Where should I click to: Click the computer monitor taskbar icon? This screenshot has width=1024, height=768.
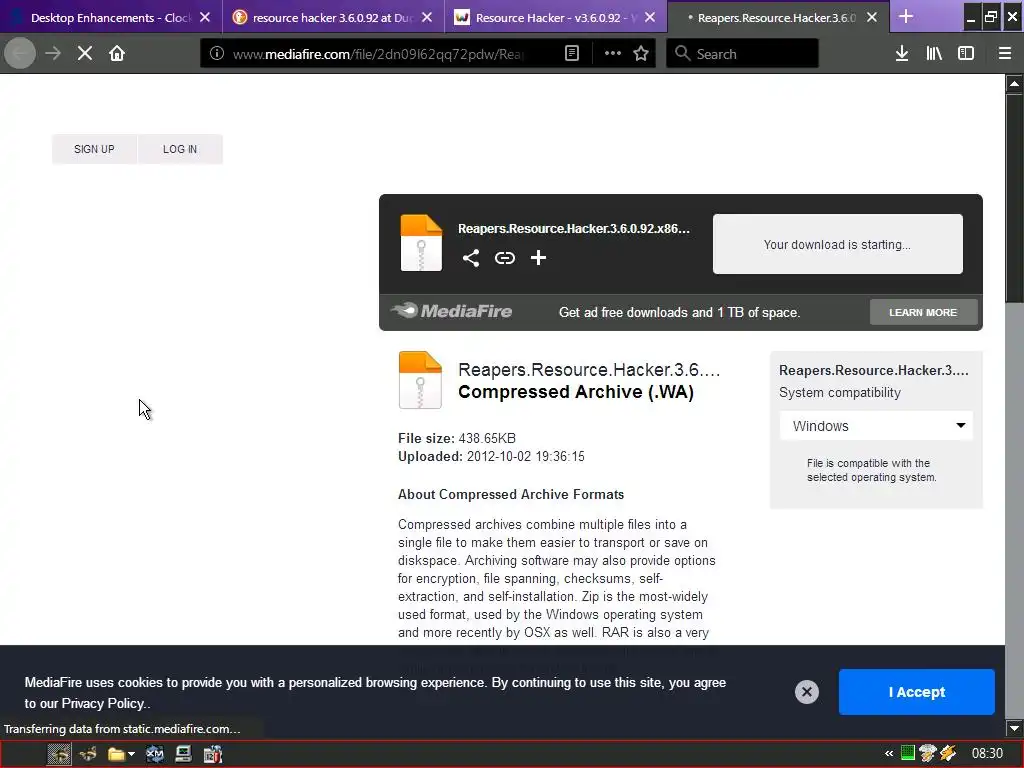tap(184, 754)
